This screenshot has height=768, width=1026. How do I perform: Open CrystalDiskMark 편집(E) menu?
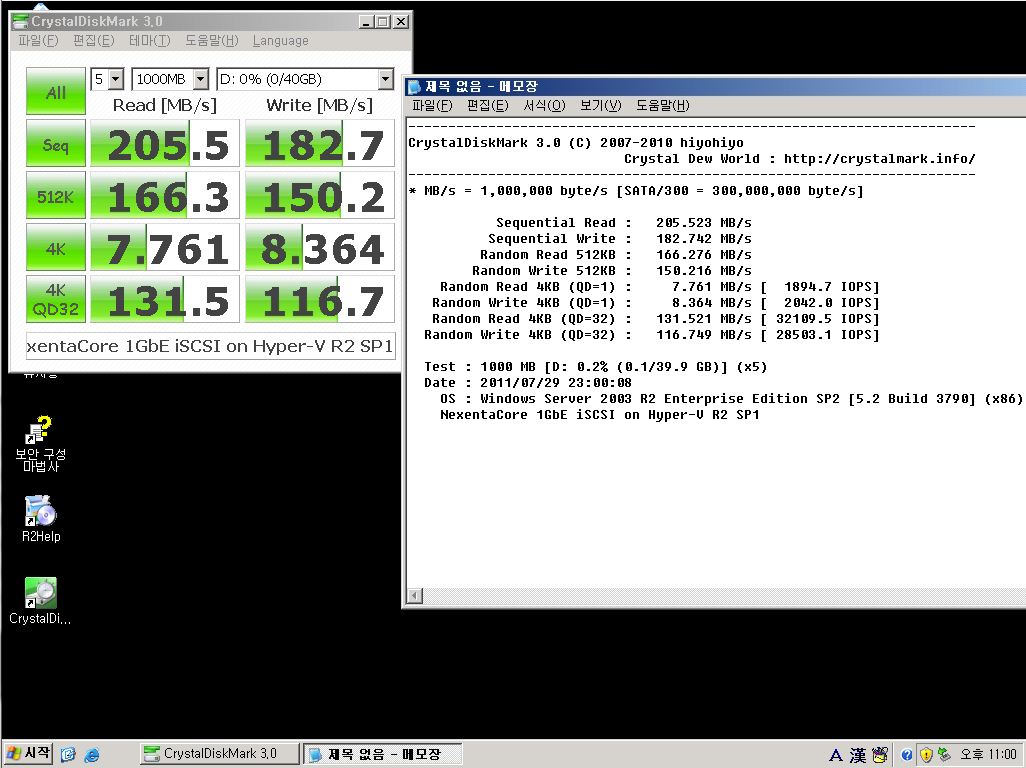tap(94, 41)
